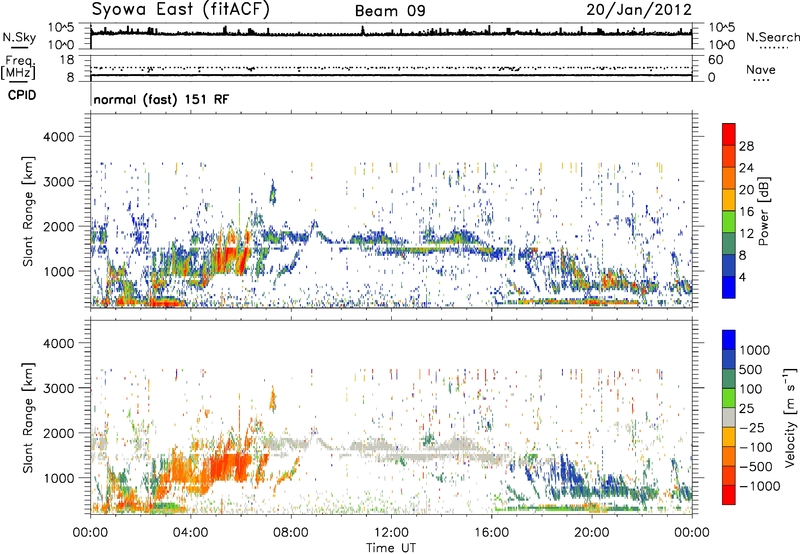Click the '2000' tick on the power panel

point(58,226)
